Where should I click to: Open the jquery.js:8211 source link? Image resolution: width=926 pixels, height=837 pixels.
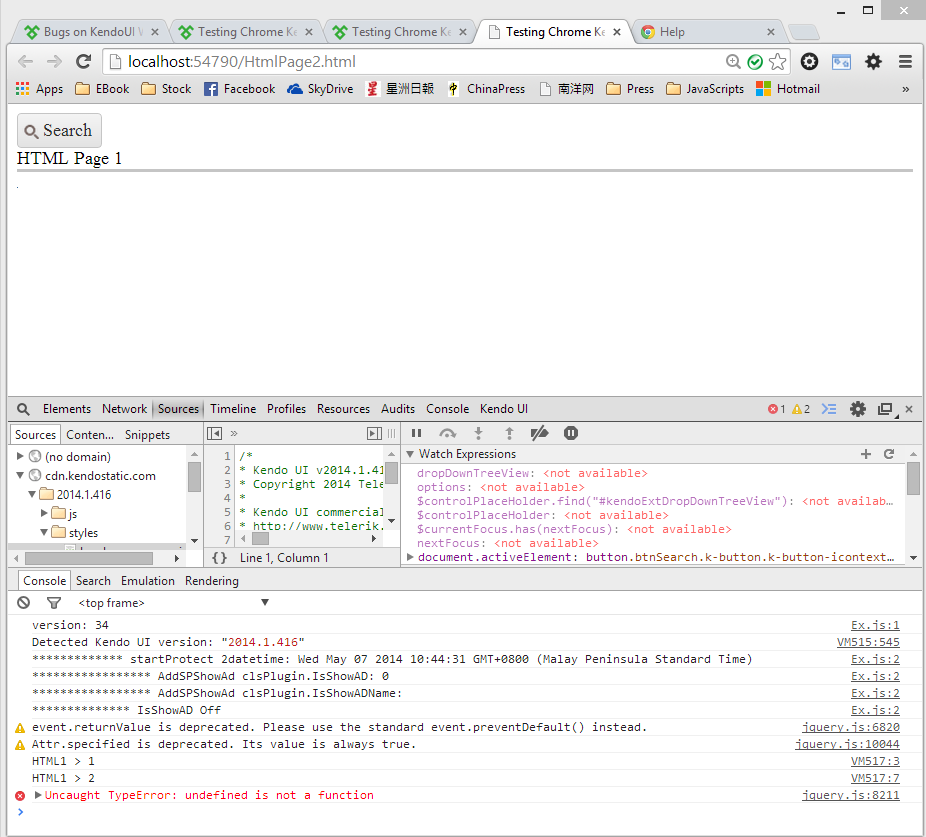(850, 796)
